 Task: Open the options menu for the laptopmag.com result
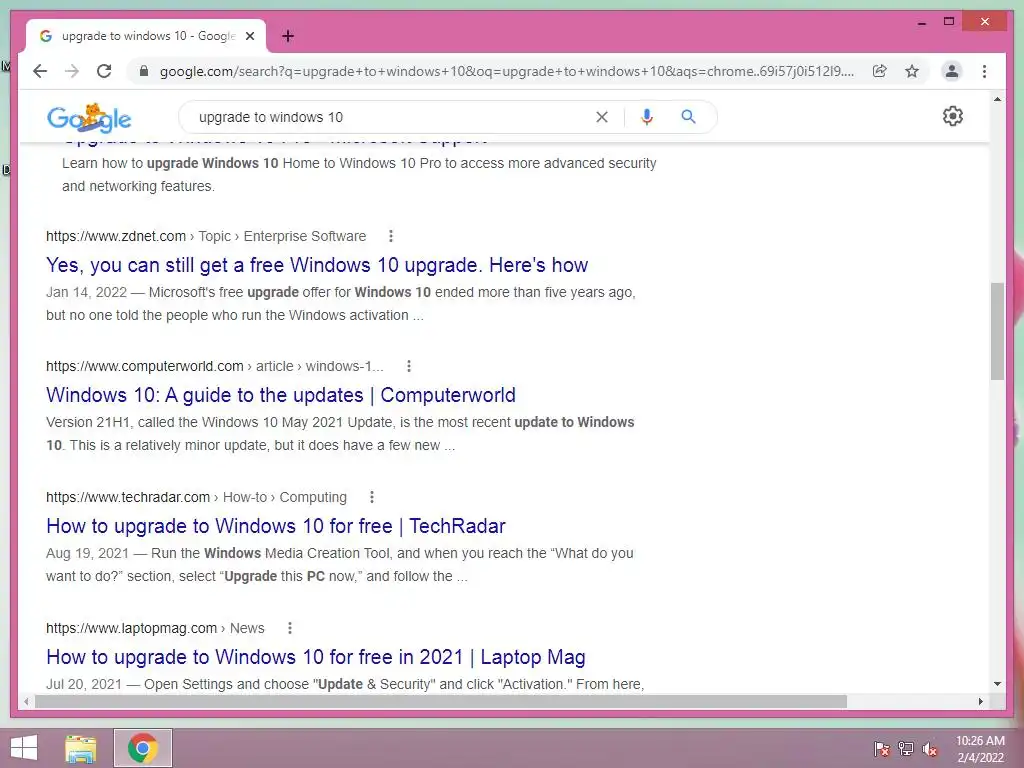tap(290, 628)
